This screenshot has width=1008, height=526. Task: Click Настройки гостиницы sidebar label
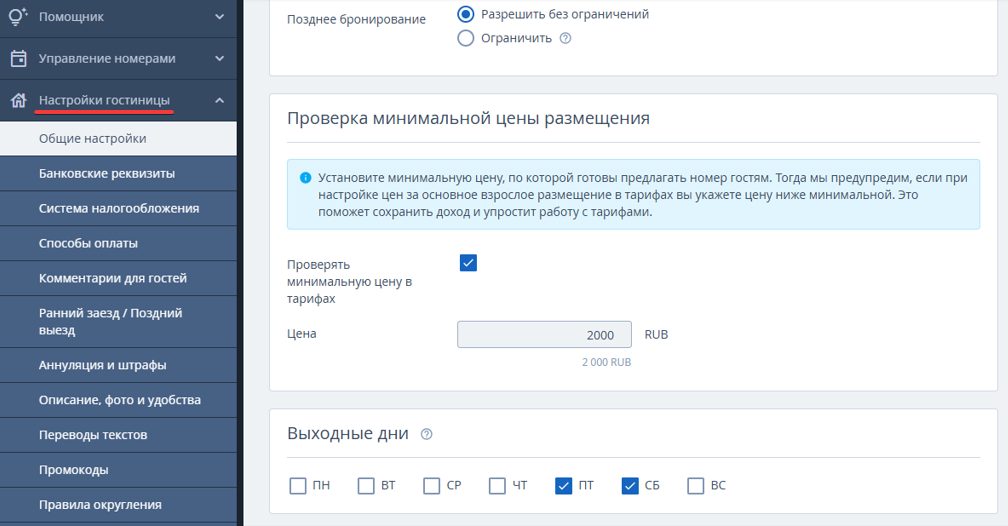click(104, 100)
